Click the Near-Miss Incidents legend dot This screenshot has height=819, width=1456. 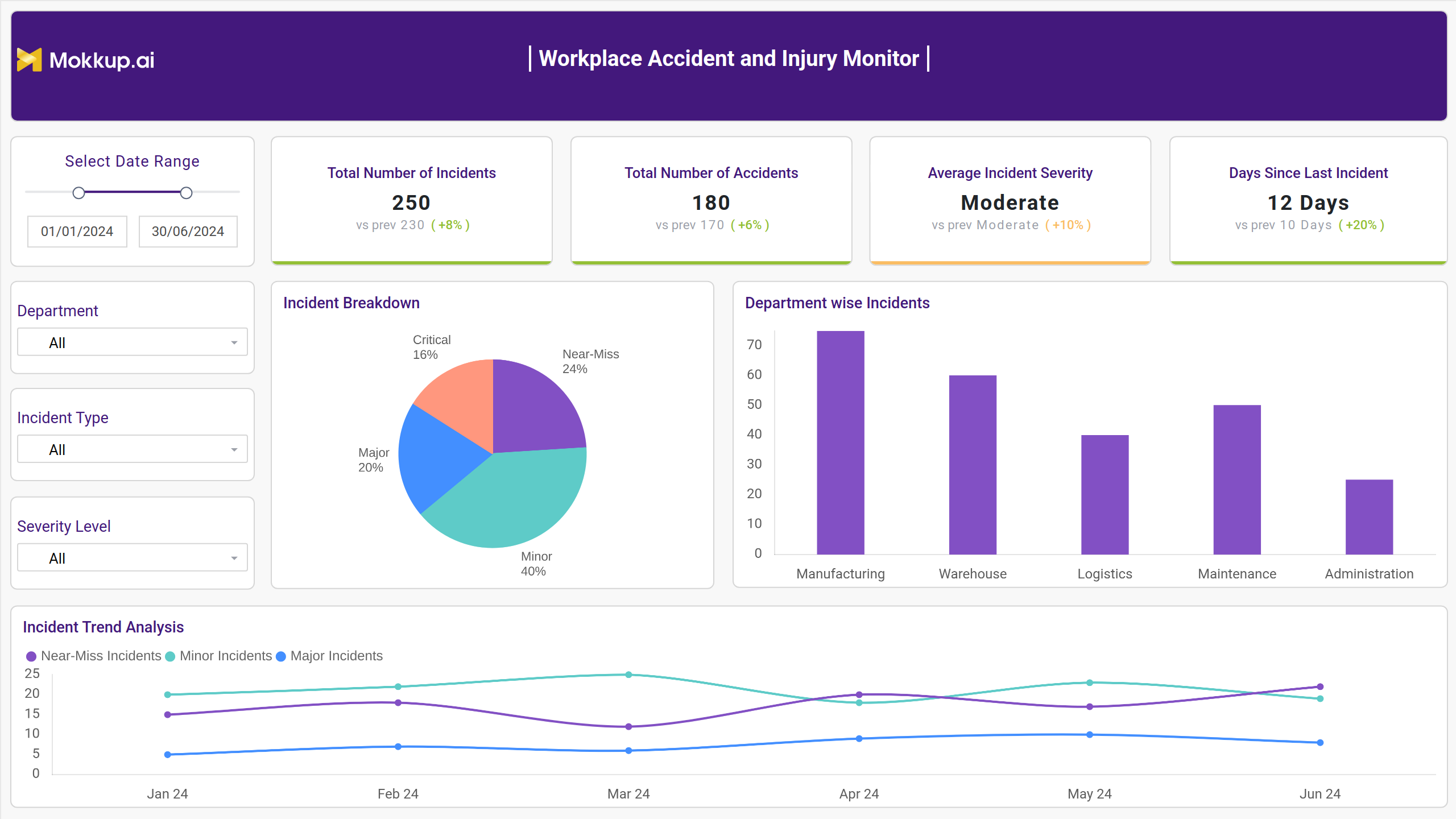(31, 656)
